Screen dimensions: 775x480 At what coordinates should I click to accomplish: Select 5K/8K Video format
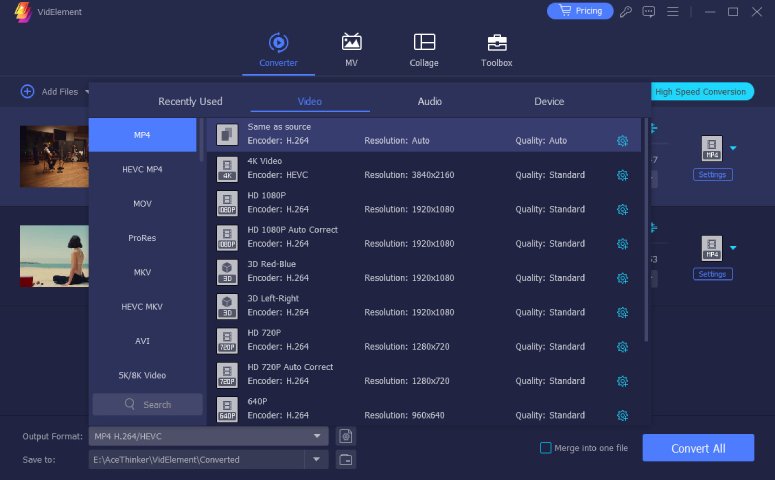pyautogui.click(x=142, y=375)
